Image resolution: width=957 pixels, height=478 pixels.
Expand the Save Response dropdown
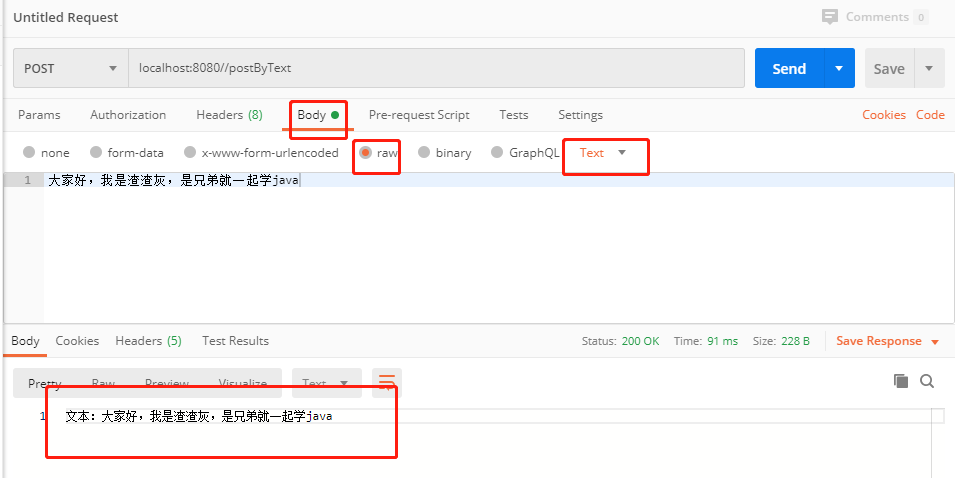pyautogui.click(x=934, y=342)
